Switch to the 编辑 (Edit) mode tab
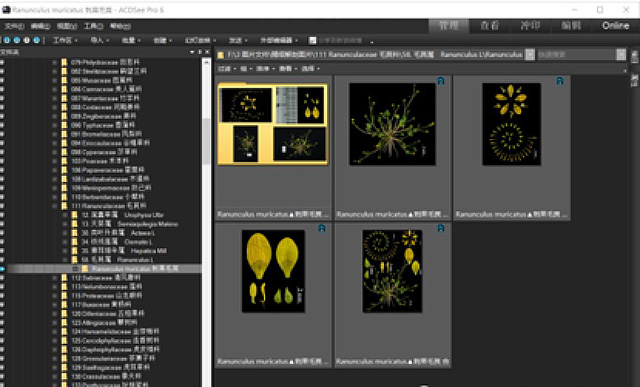The height and width of the screenshot is (387, 640). [x=571, y=26]
